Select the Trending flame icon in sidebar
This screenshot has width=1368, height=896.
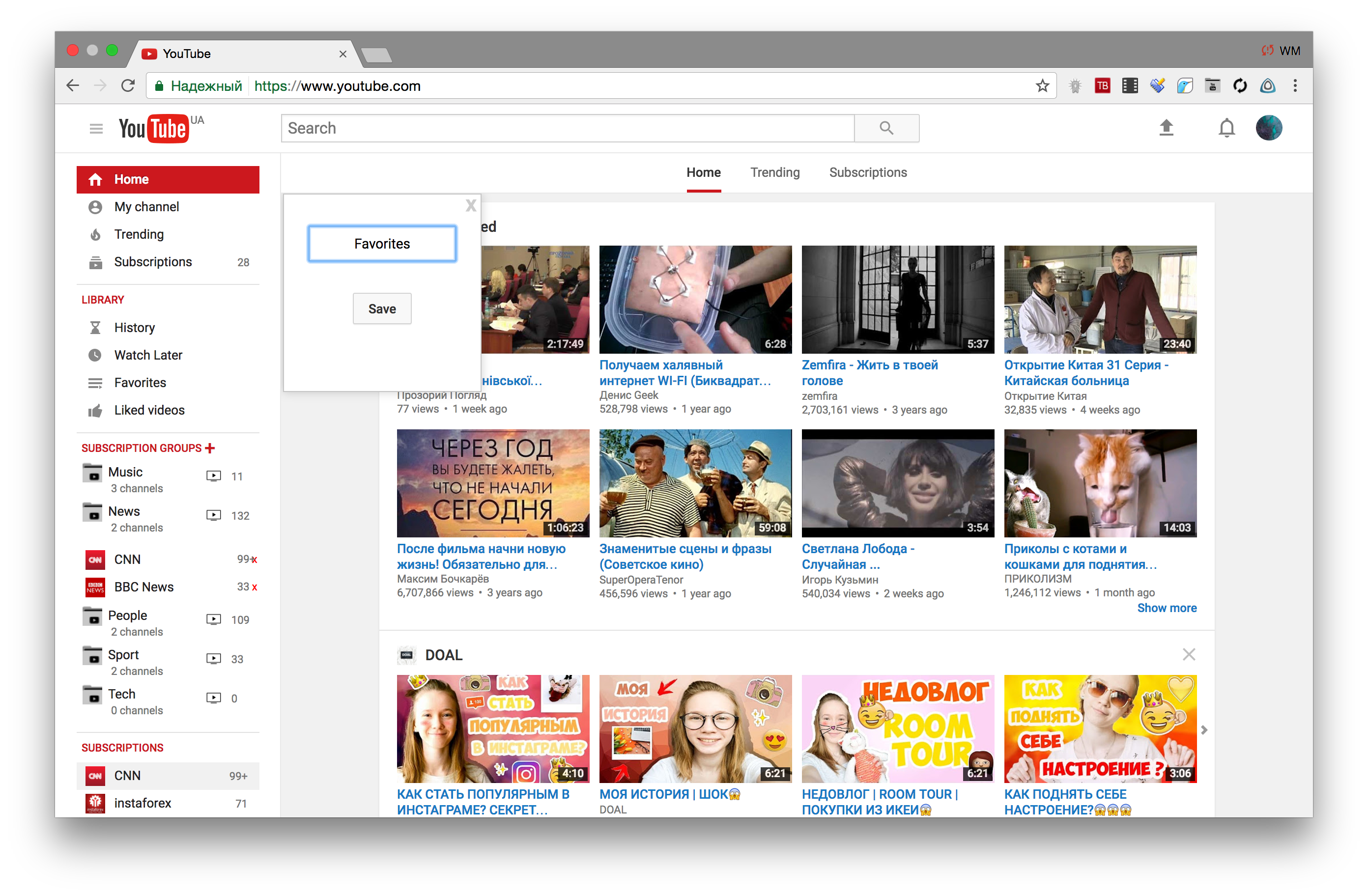coord(95,234)
